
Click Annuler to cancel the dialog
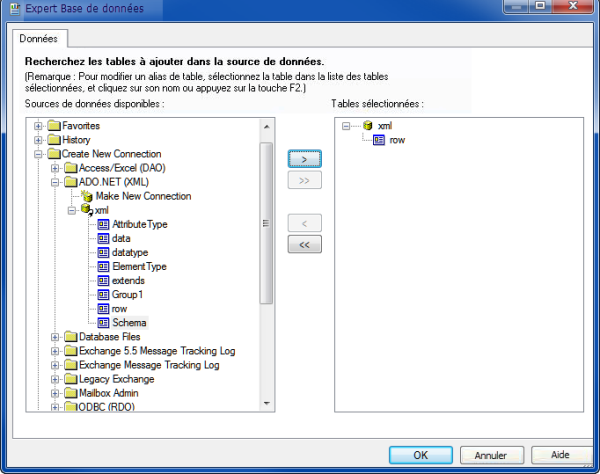[490, 454]
